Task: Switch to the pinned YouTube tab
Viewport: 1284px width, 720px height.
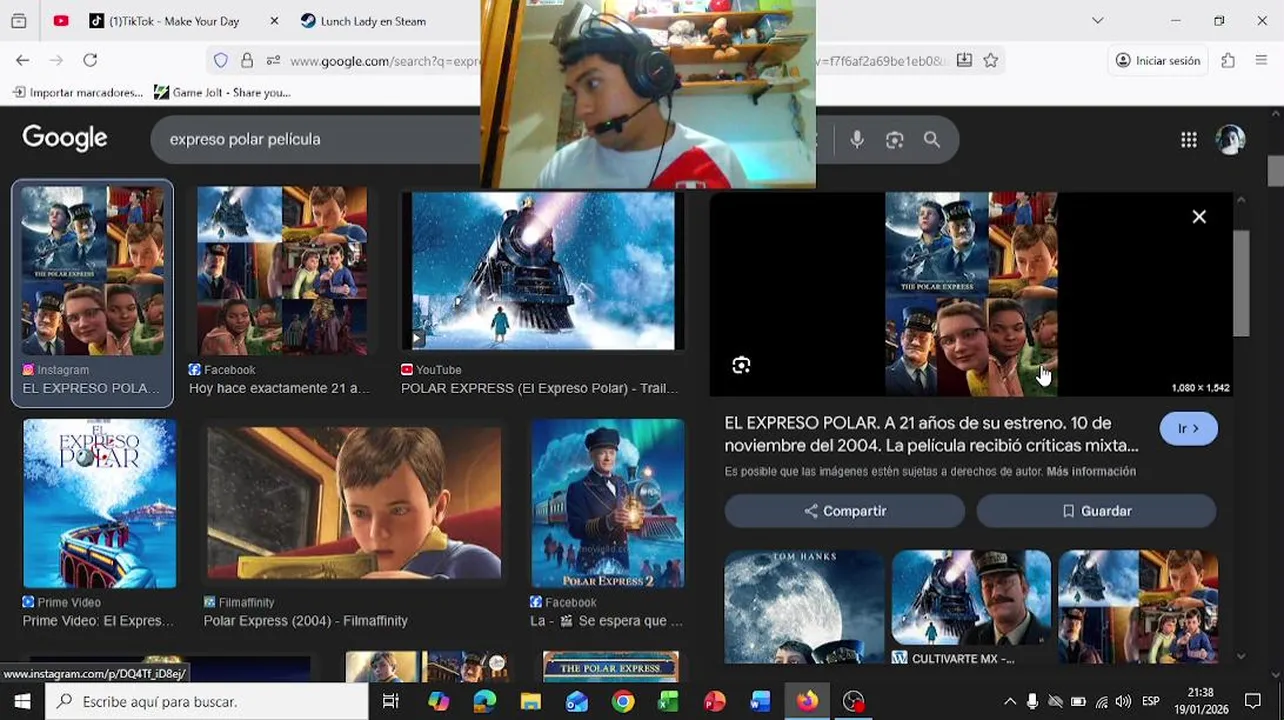Action: click(x=61, y=21)
